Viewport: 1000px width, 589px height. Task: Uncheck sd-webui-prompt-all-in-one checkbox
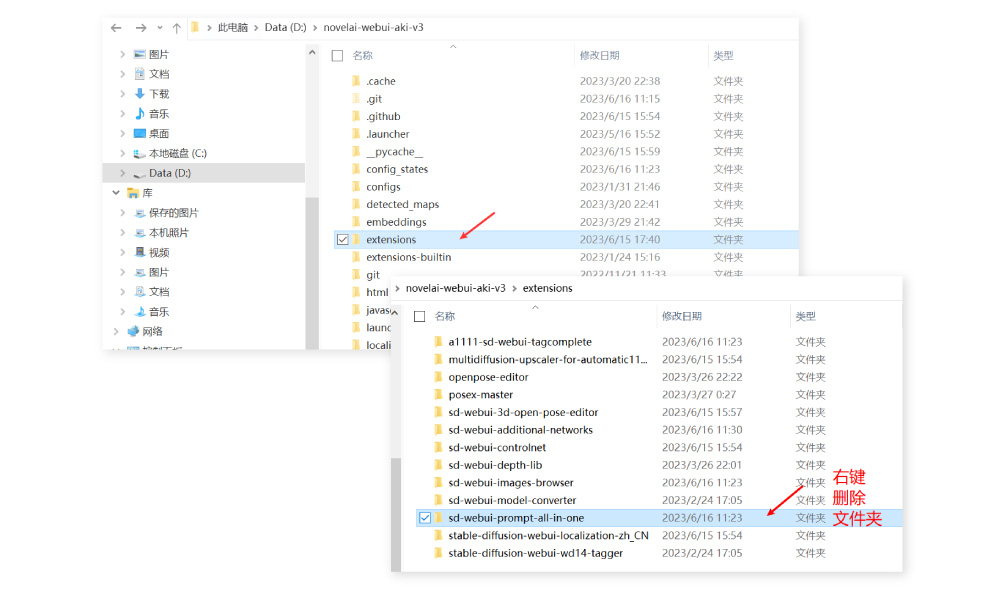(x=425, y=518)
